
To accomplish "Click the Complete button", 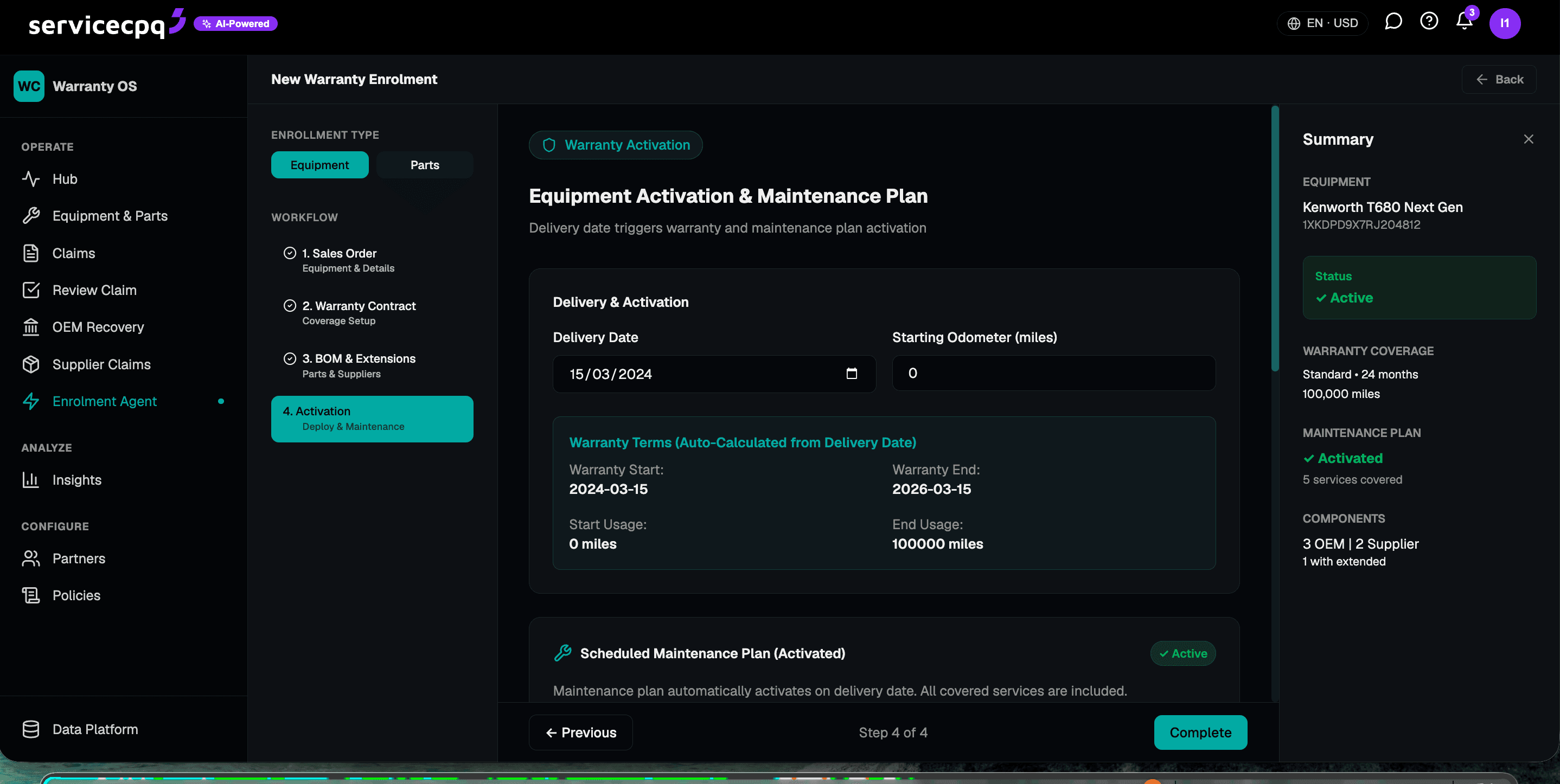I will [1200, 732].
